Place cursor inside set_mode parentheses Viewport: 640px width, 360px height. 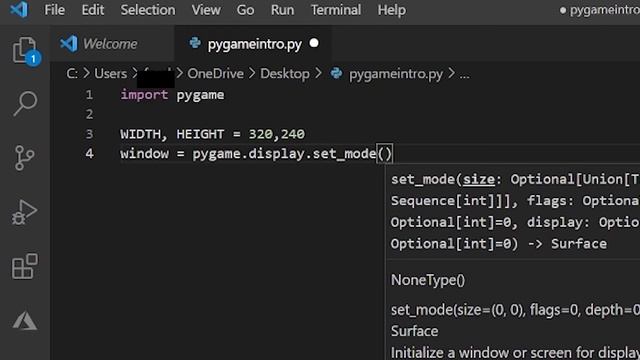tap(384, 154)
